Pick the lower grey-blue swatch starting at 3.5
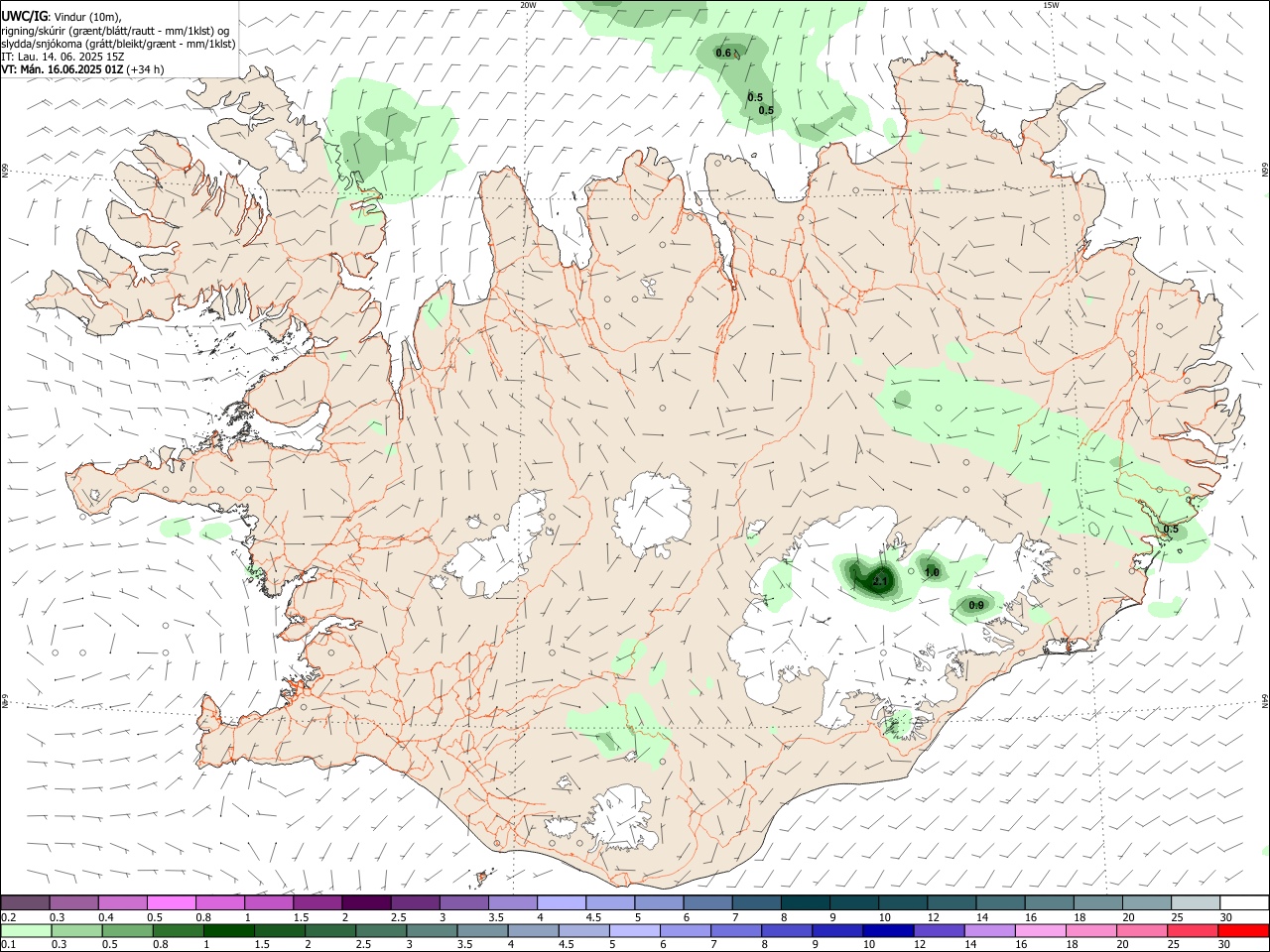This screenshot has height=952, width=1270. 483,930
